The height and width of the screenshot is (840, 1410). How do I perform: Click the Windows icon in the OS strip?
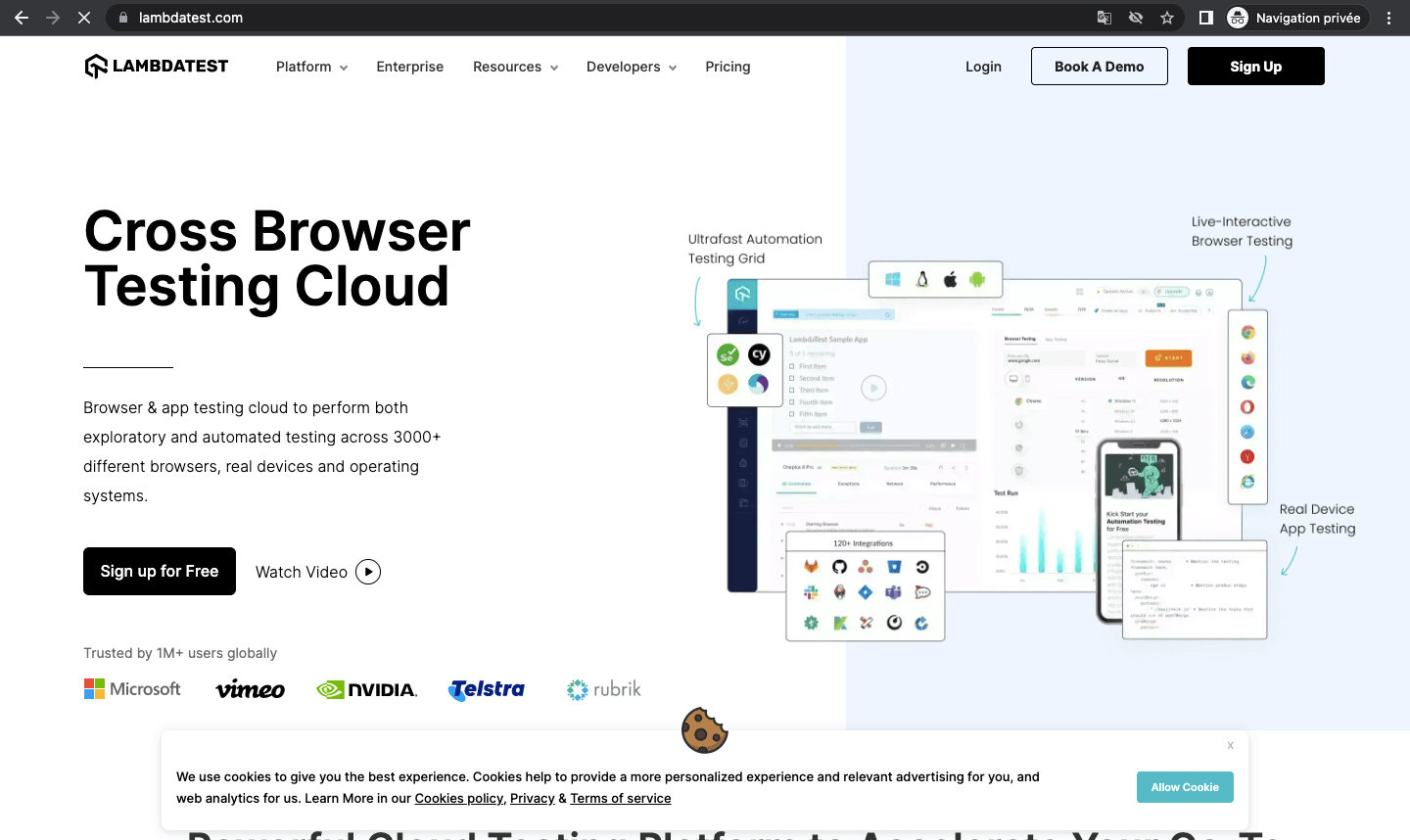tap(893, 280)
